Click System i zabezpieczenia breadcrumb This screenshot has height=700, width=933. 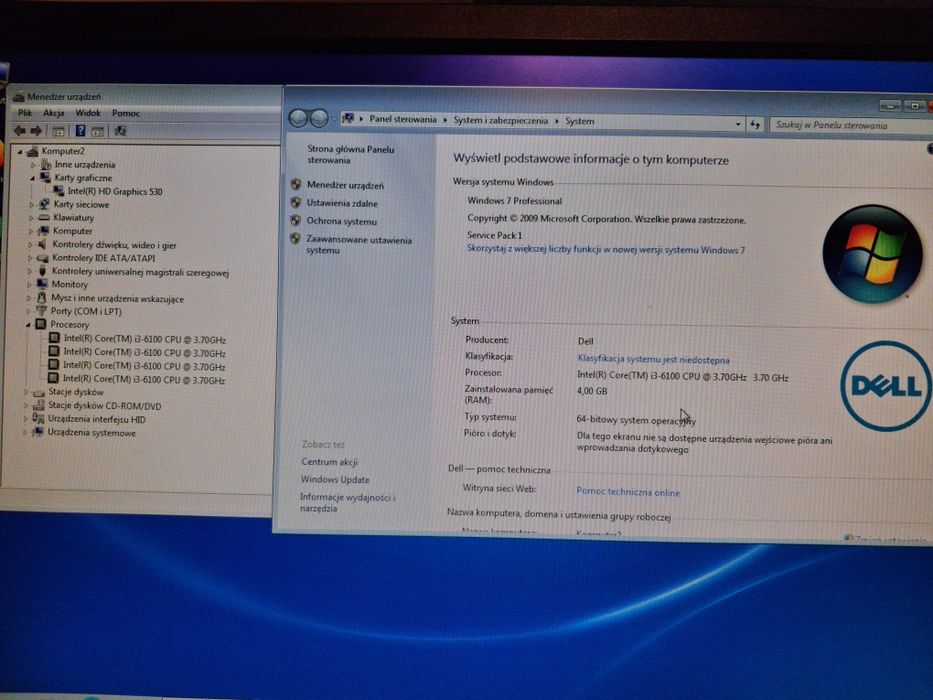(500, 120)
